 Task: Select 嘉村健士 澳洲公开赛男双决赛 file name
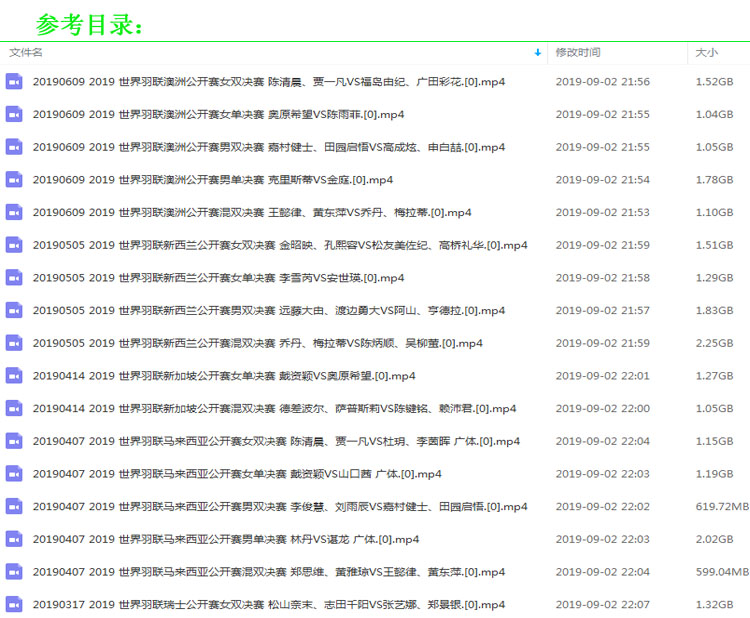[269, 147]
